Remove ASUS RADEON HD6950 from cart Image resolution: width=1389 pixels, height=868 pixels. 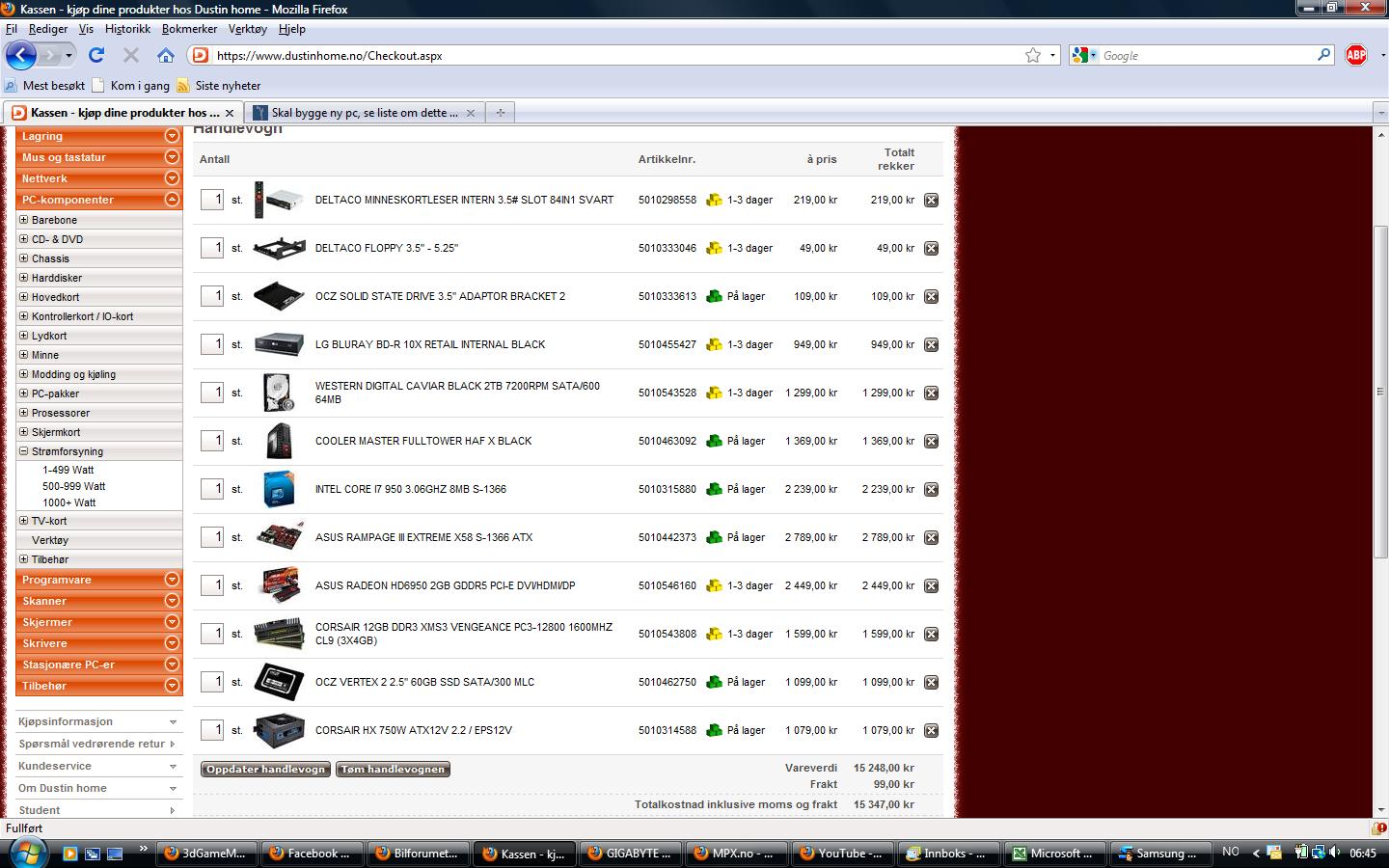click(931, 586)
